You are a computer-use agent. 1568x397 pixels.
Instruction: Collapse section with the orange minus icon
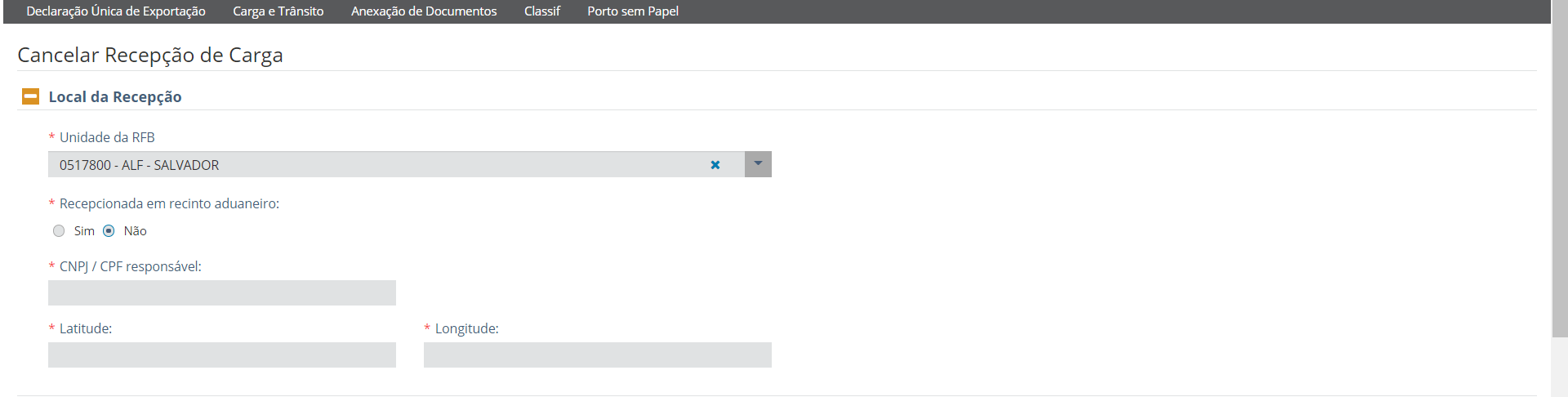coord(30,96)
